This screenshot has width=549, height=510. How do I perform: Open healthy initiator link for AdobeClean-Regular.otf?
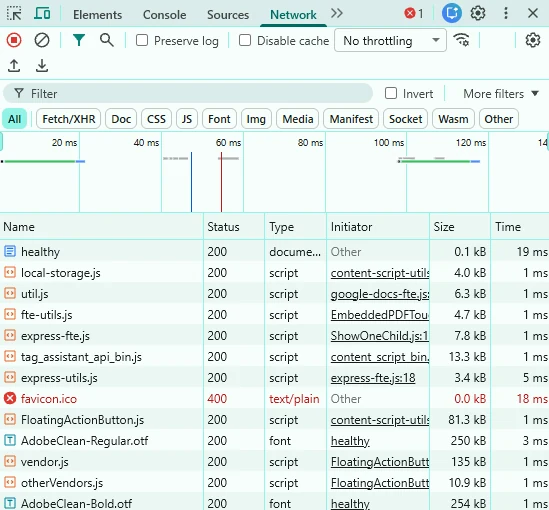[x=350, y=441]
